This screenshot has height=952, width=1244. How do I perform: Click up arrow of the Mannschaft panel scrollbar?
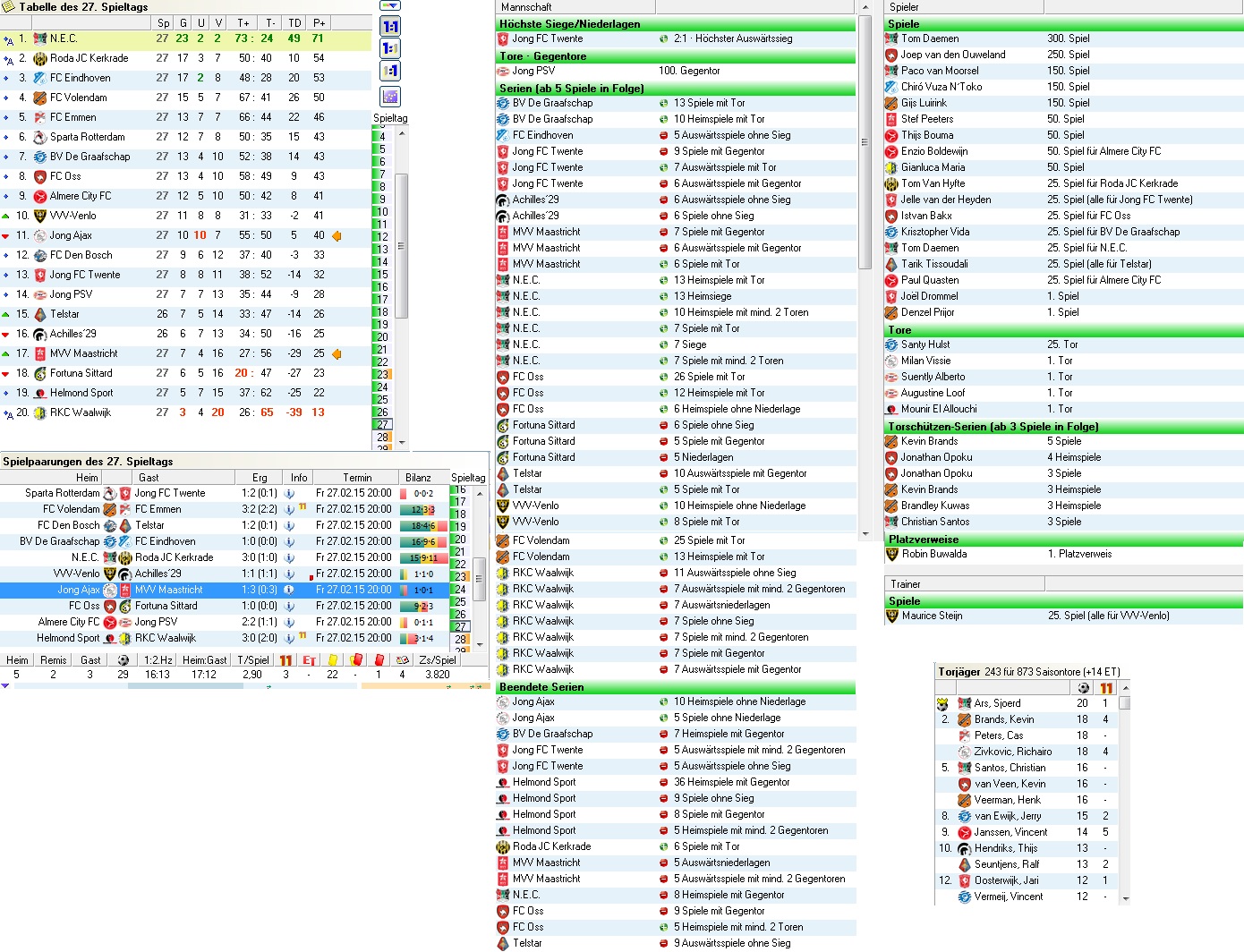[x=865, y=7]
